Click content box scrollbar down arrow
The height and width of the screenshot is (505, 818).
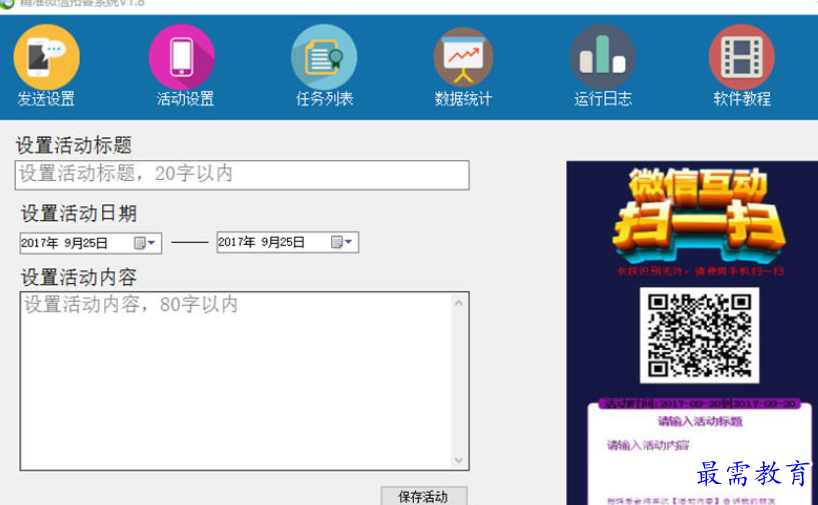[x=459, y=460]
